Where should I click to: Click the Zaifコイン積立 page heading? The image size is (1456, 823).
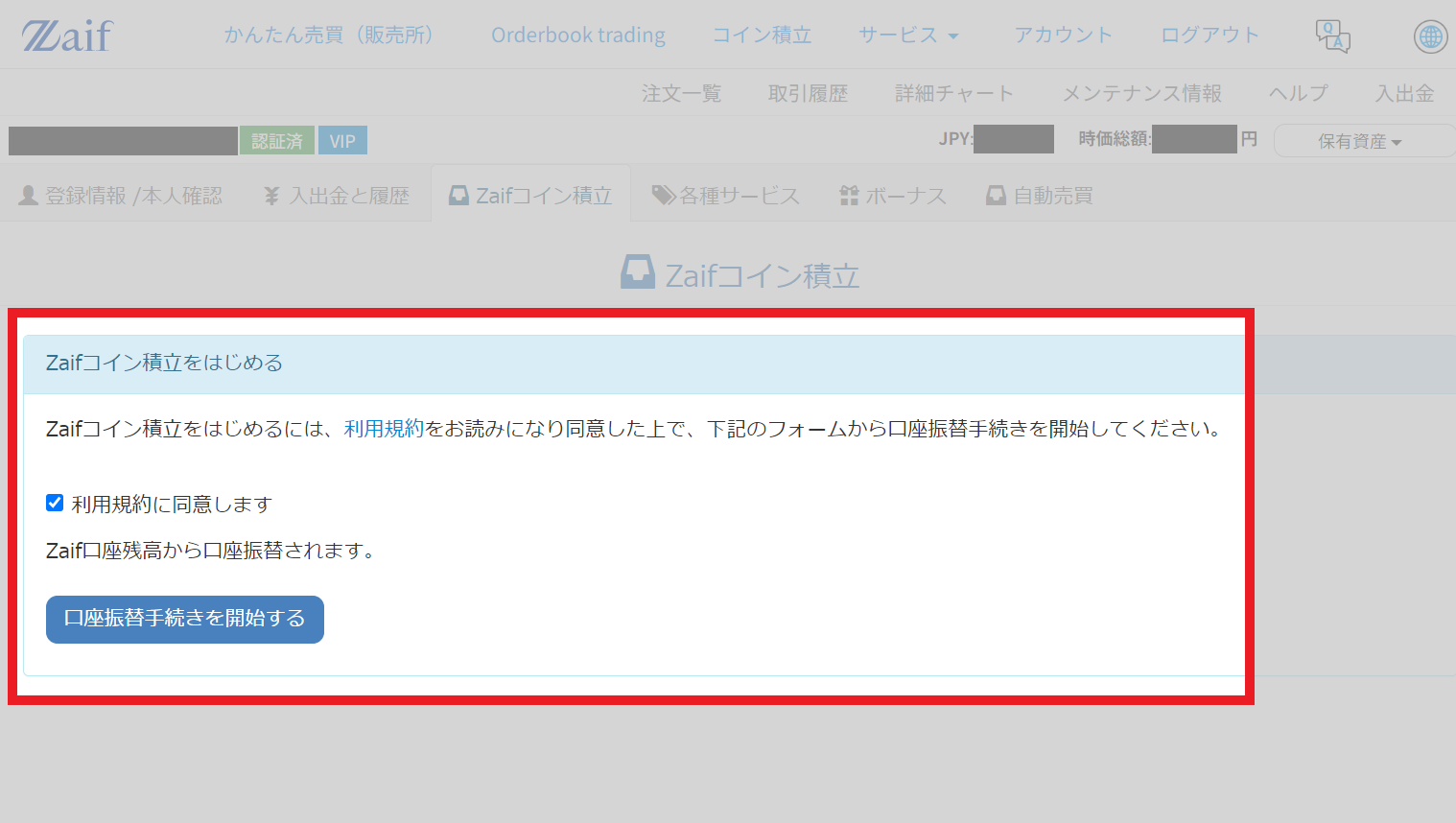tap(740, 275)
